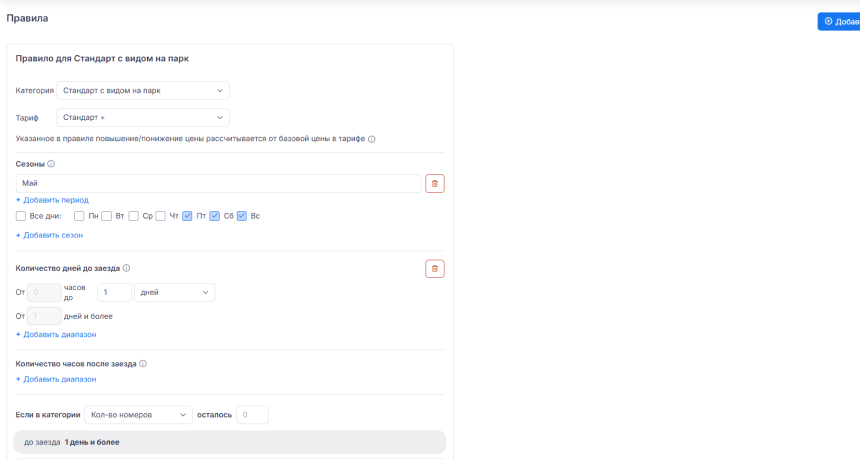Uncheck the Вс weekday box
Viewport: 860px width, 460px height.
(x=242, y=216)
